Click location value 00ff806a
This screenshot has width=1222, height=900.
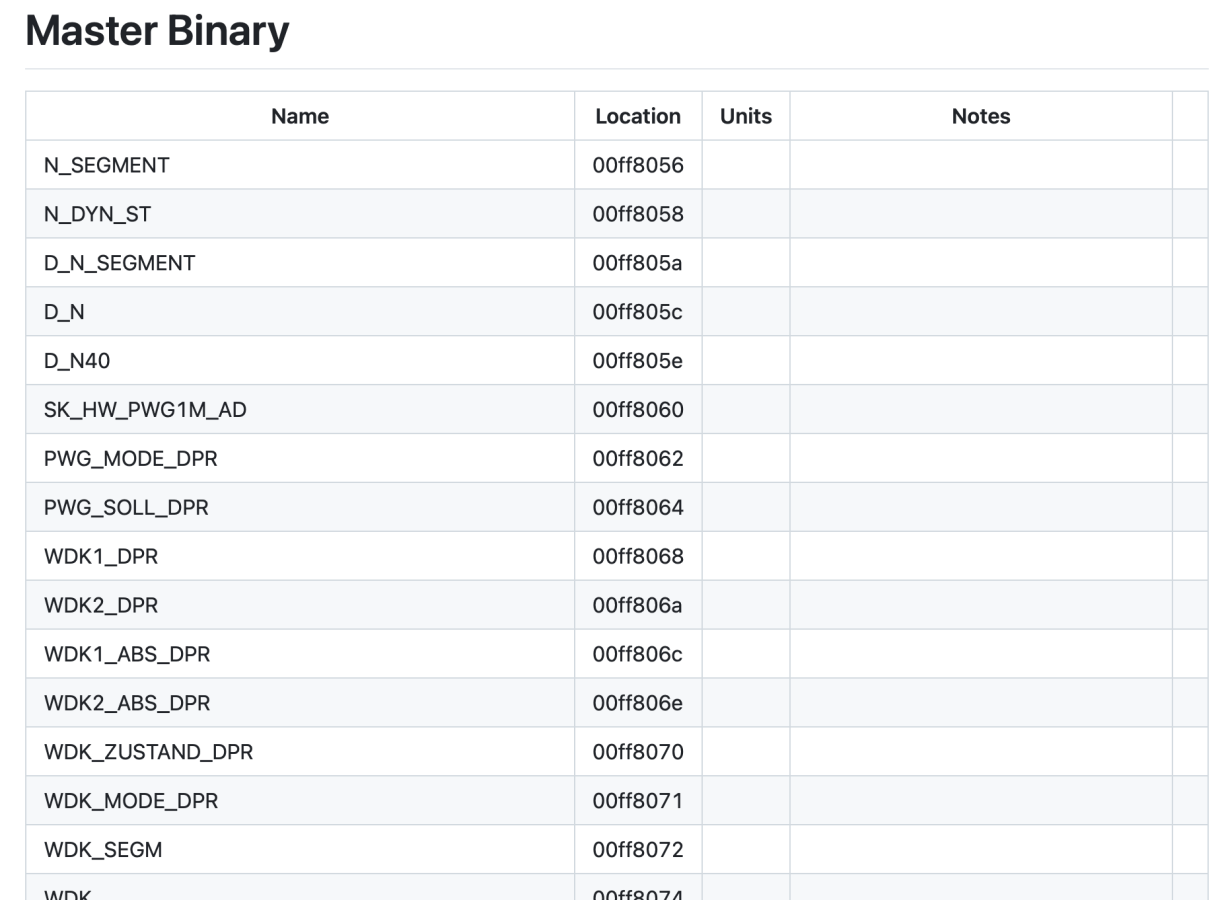pos(638,606)
